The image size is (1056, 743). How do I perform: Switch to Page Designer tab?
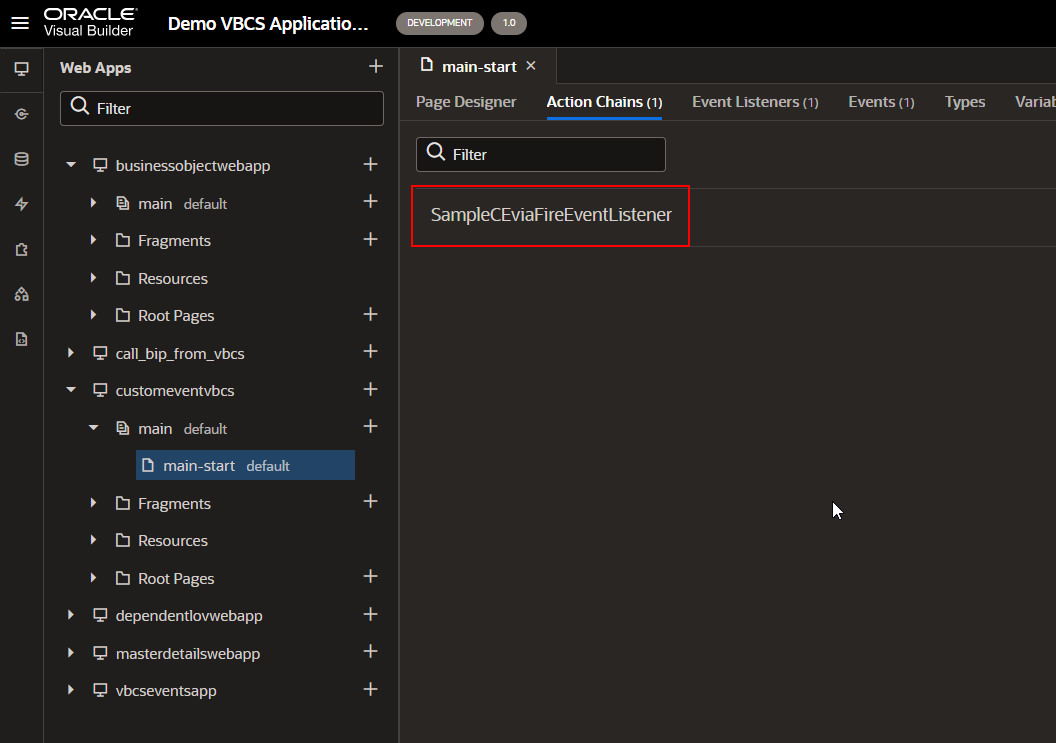[466, 102]
